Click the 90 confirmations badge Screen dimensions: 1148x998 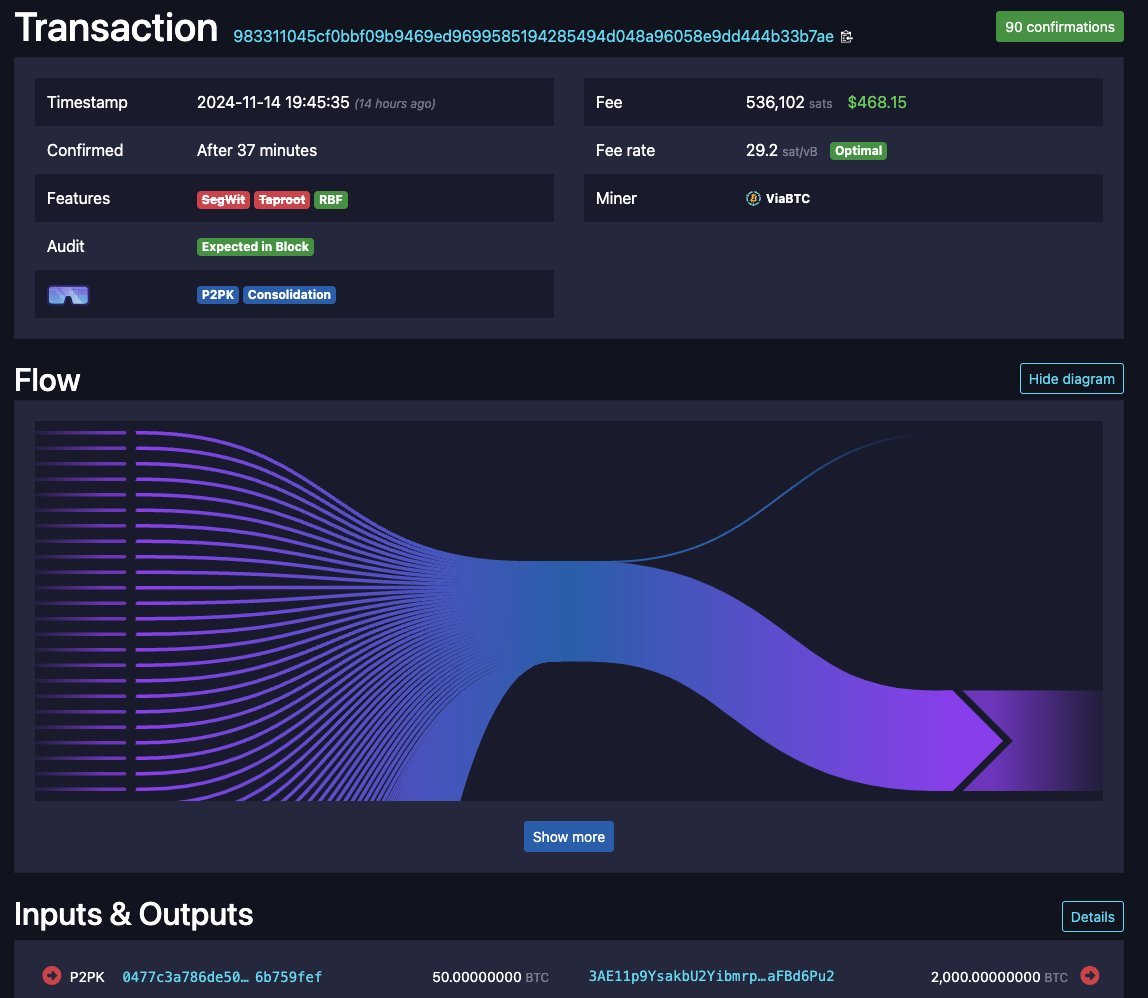click(x=1059, y=27)
